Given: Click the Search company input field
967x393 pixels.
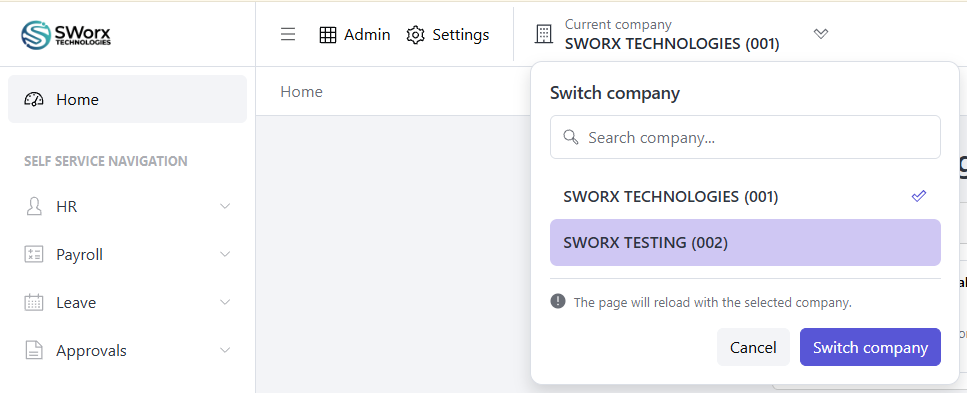Looking at the screenshot, I should click(745, 137).
